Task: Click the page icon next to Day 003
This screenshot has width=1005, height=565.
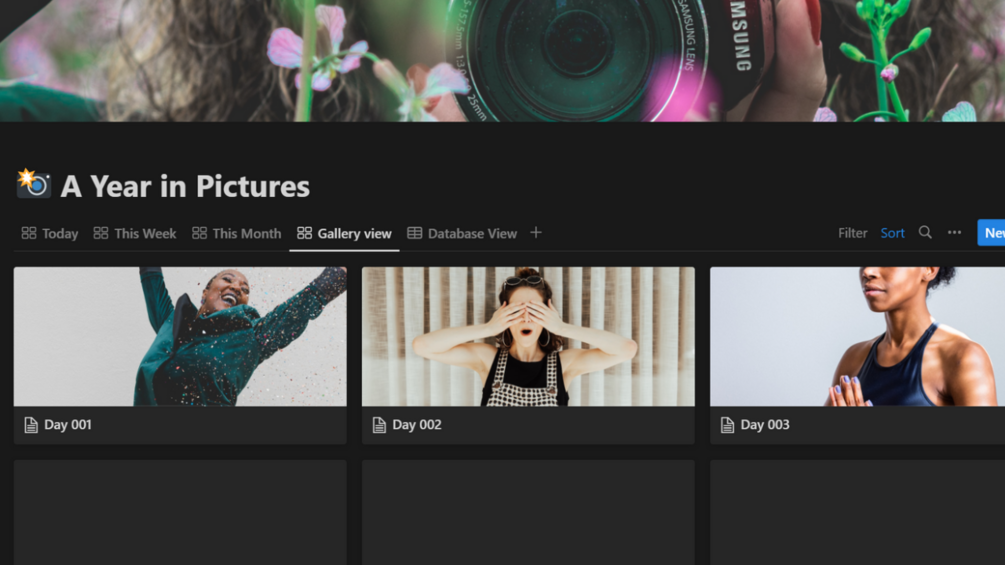Action: (x=727, y=425)
